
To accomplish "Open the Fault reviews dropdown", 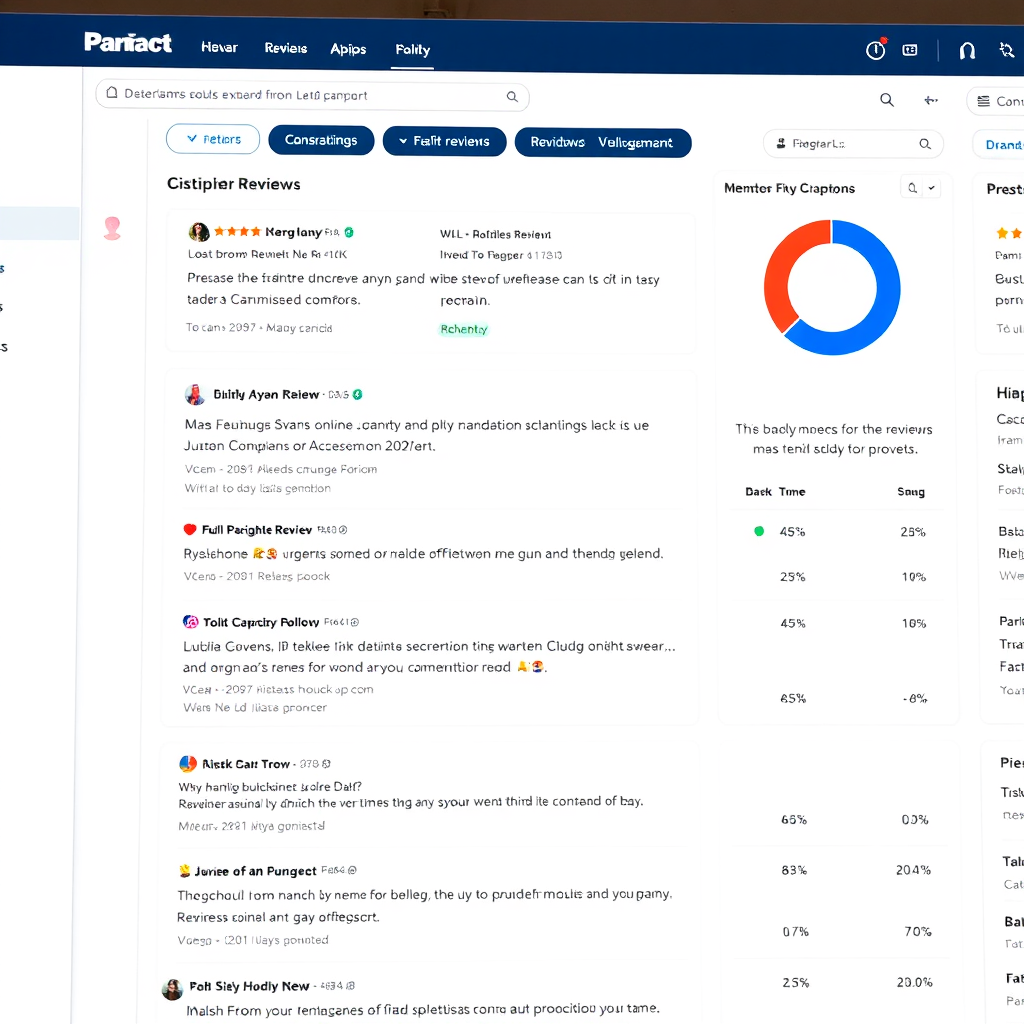I will pos(444,142).
